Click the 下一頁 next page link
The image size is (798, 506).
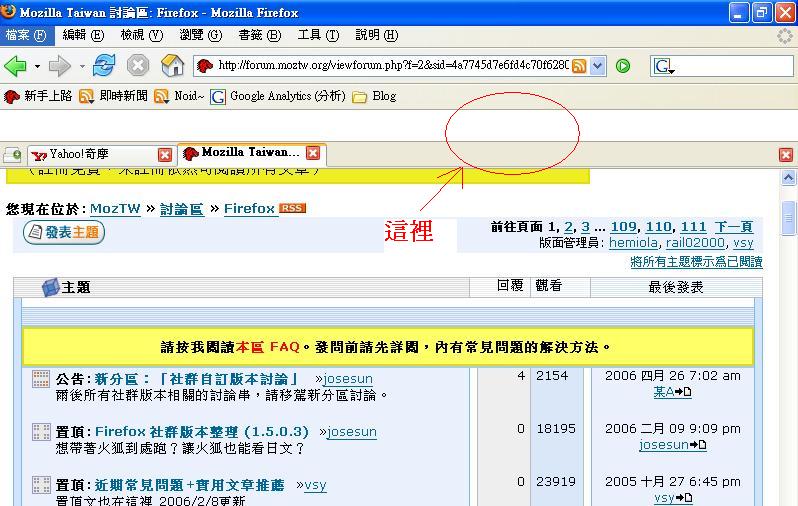733,227
